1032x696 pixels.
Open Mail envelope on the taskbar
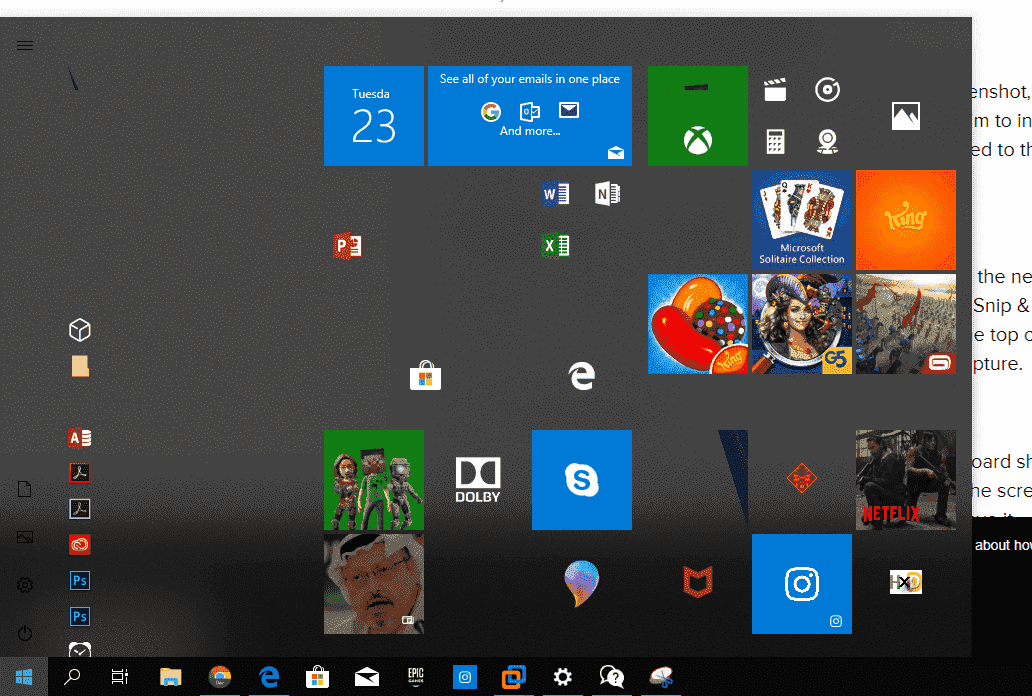pyautogui.click(x=367, y=676)
